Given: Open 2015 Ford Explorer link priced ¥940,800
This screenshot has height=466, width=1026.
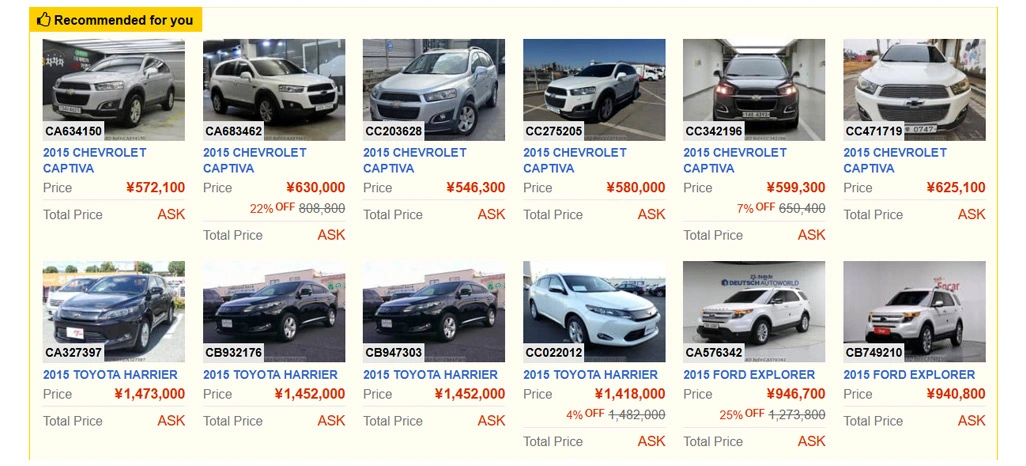Looking at the screenshot, I should (910, 375).
